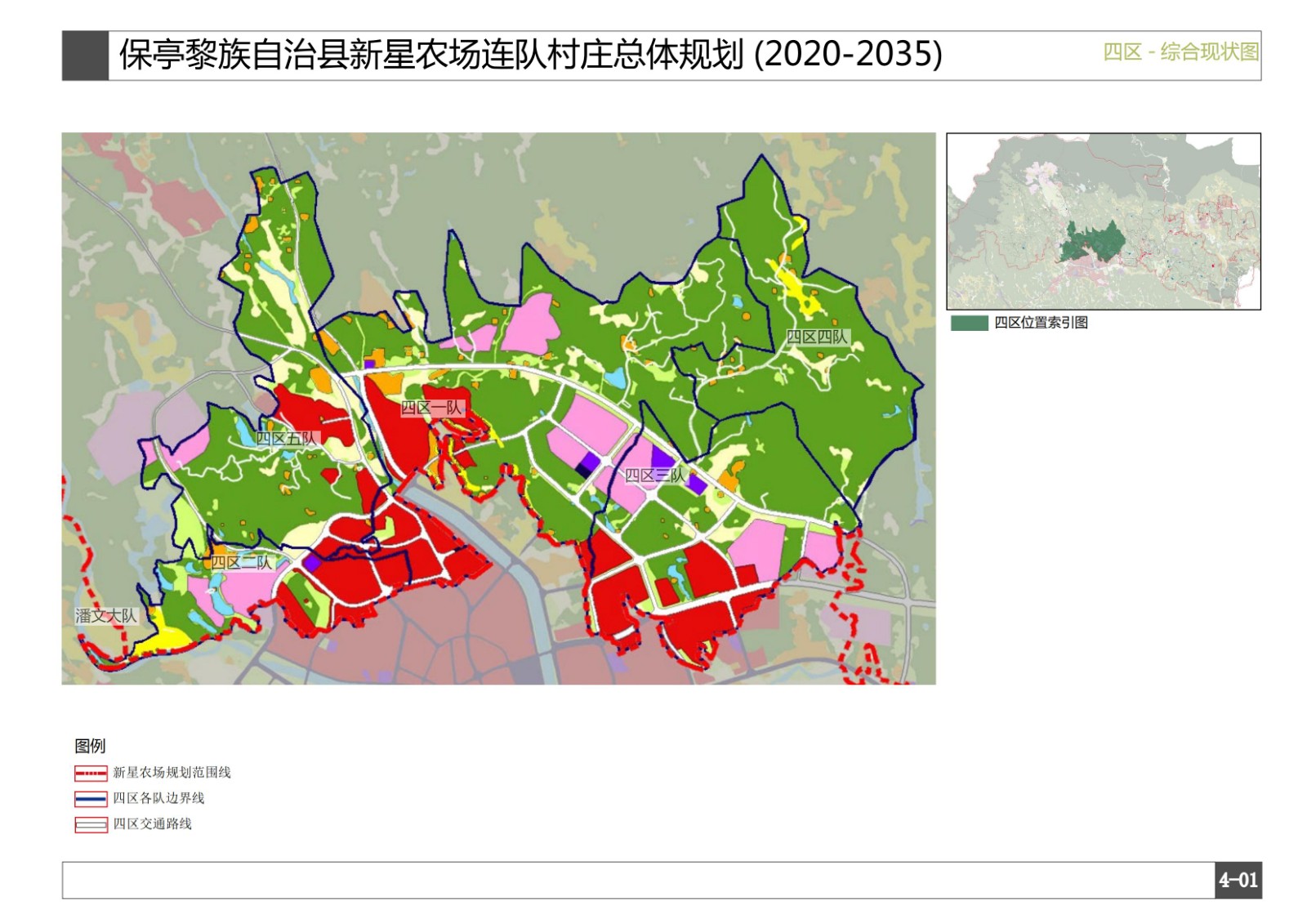The image size is (1307, 924).
Task: Click the legend text 四区各队边界线
Action: [x=158, y=798]
